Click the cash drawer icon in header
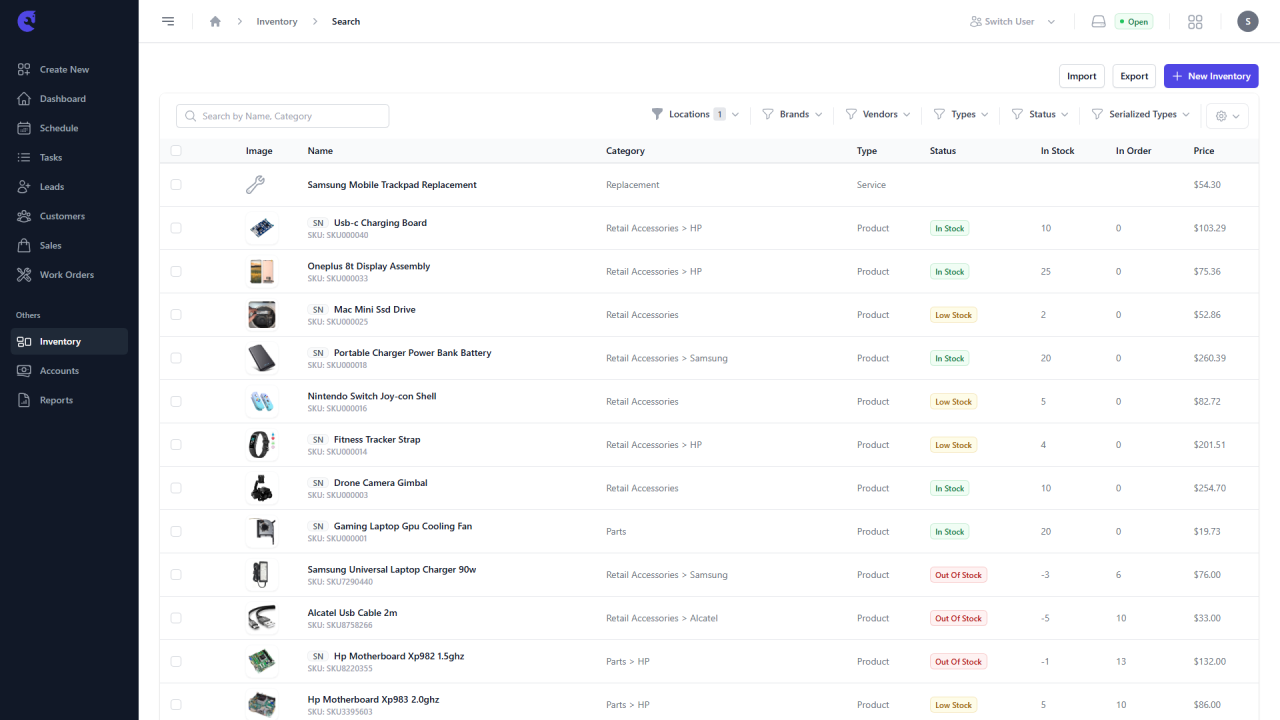 pyautogui.click(x=1098, y=21)
